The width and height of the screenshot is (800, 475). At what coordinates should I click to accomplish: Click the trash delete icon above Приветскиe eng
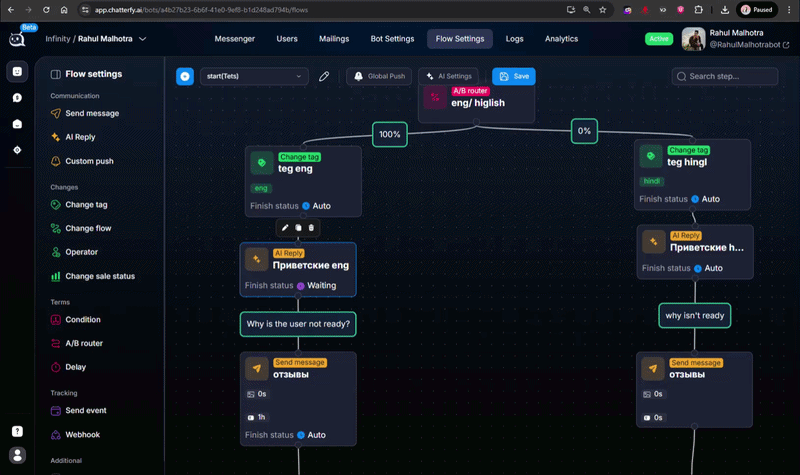311,228
